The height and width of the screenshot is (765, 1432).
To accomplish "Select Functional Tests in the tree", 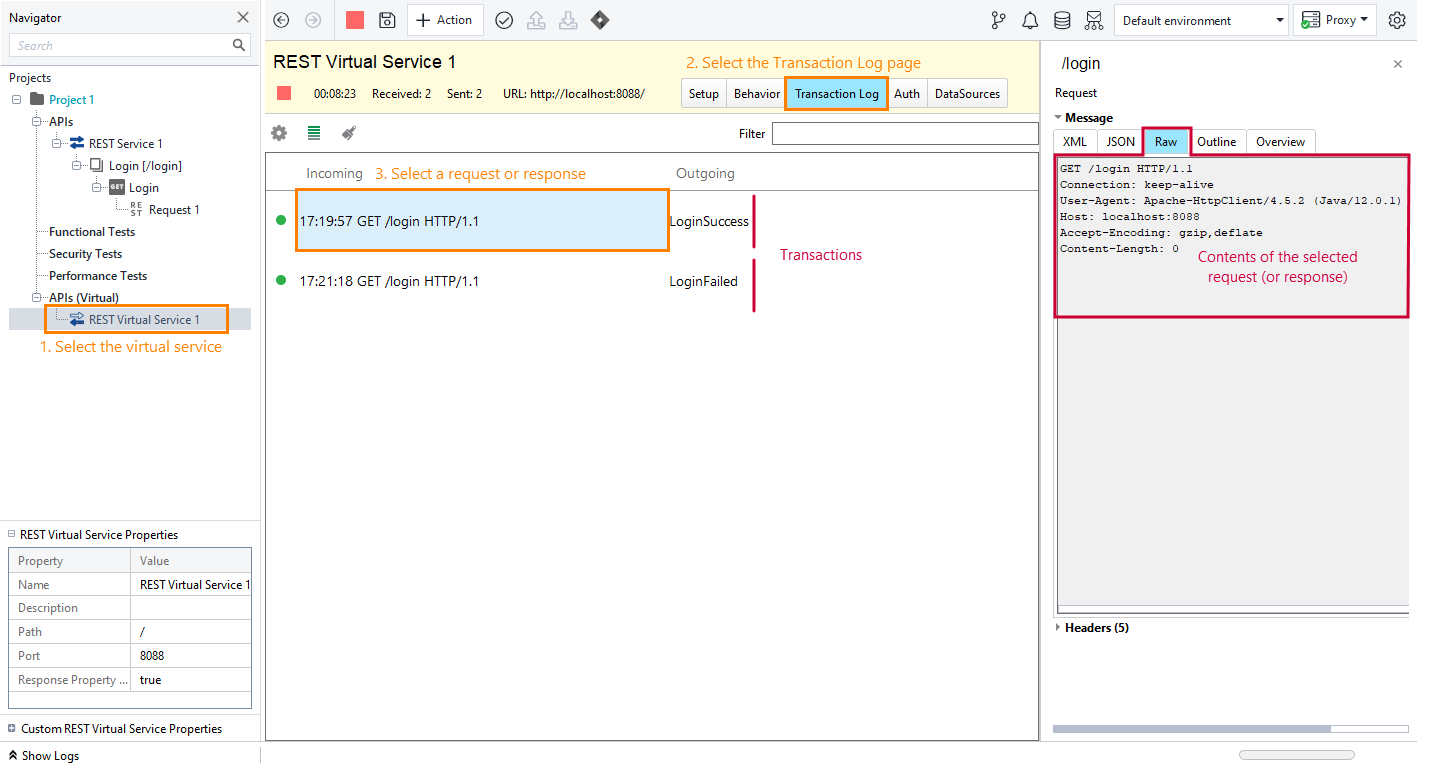I will coord(92,232).
